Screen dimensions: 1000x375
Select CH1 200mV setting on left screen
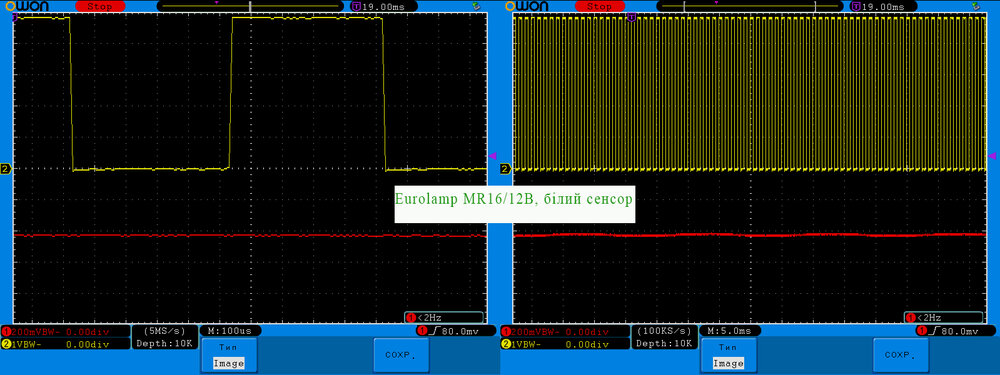click(65, 332)
